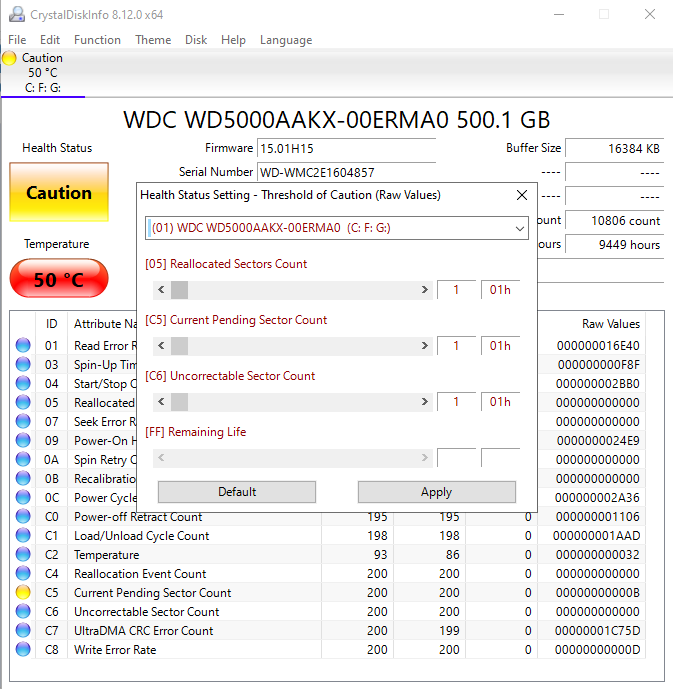This screenshot has width=673, height=689.
Task: Click the blue status orb for attribute C4
Action: [23, 573]
